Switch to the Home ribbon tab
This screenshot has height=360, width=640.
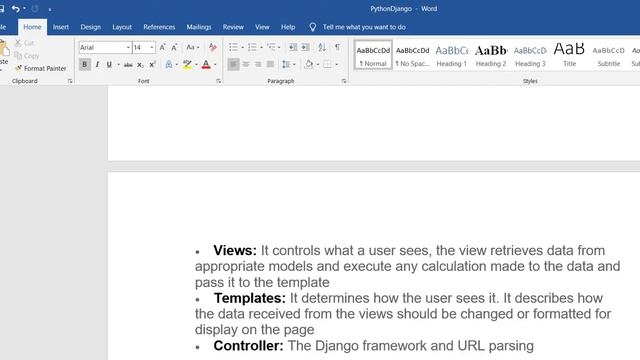[x=32, y=27]
